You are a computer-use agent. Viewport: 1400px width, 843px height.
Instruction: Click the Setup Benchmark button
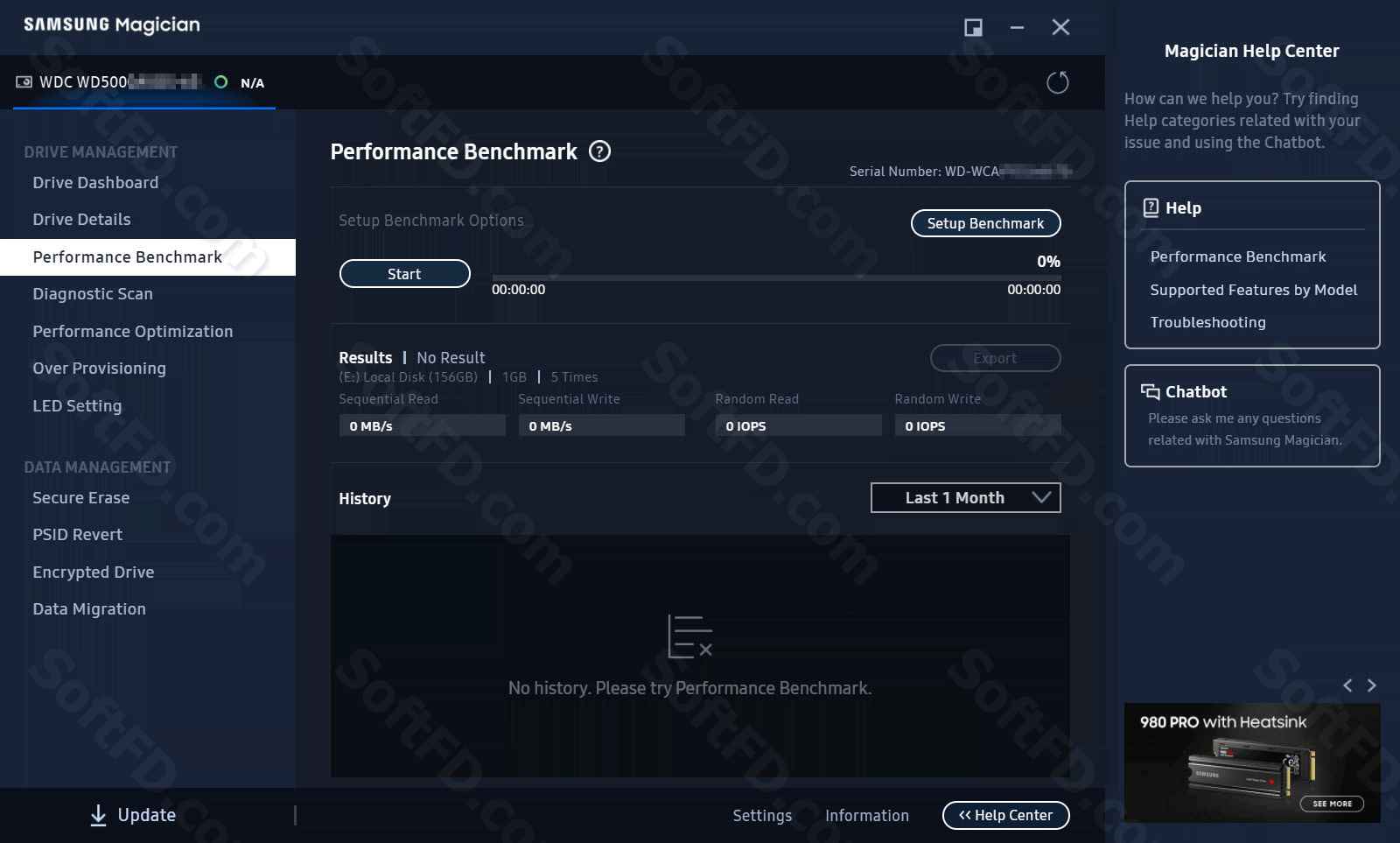[x=985, y=223]
